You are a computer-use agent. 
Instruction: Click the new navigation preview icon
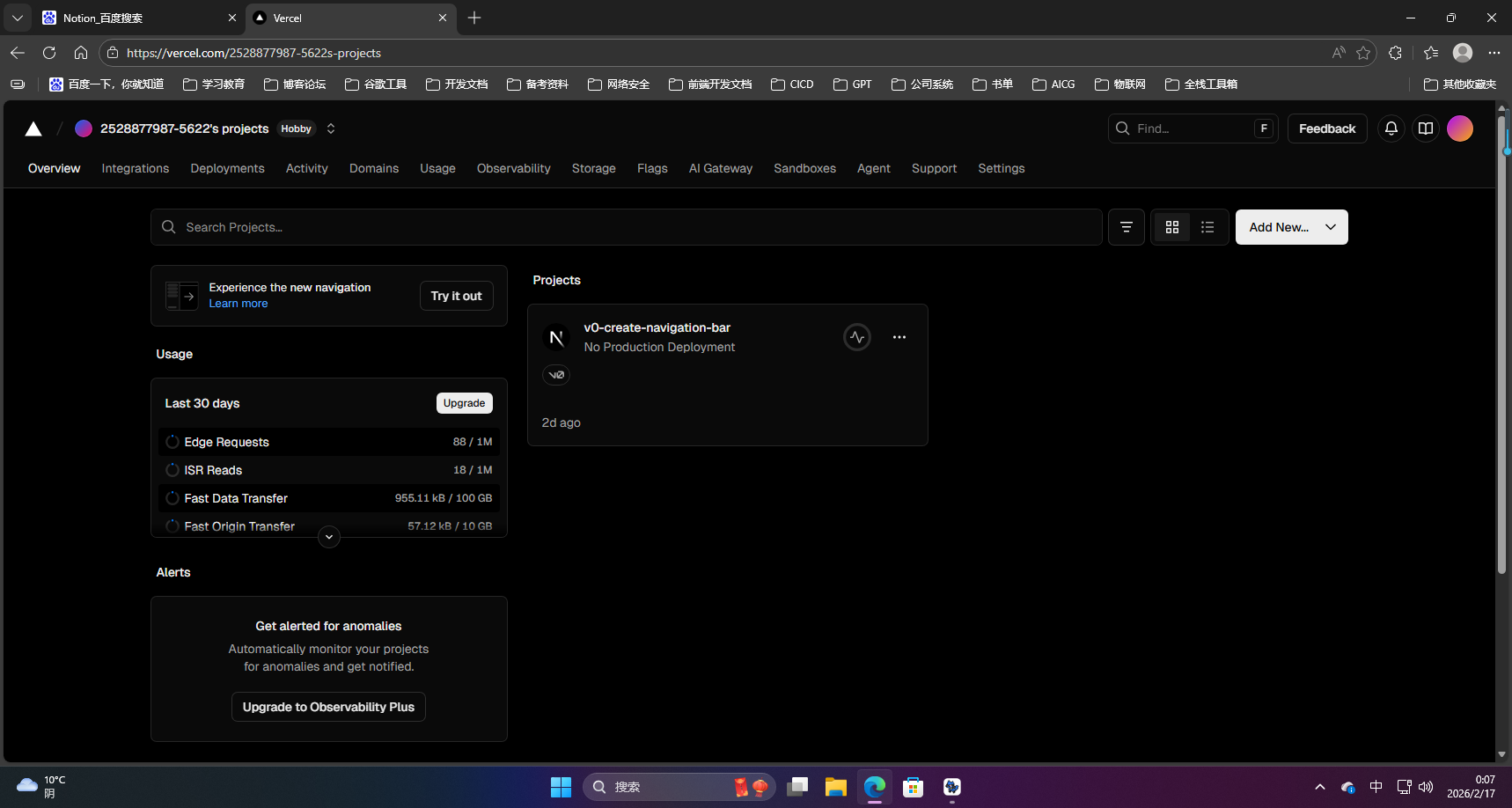(x=181, y=296)
